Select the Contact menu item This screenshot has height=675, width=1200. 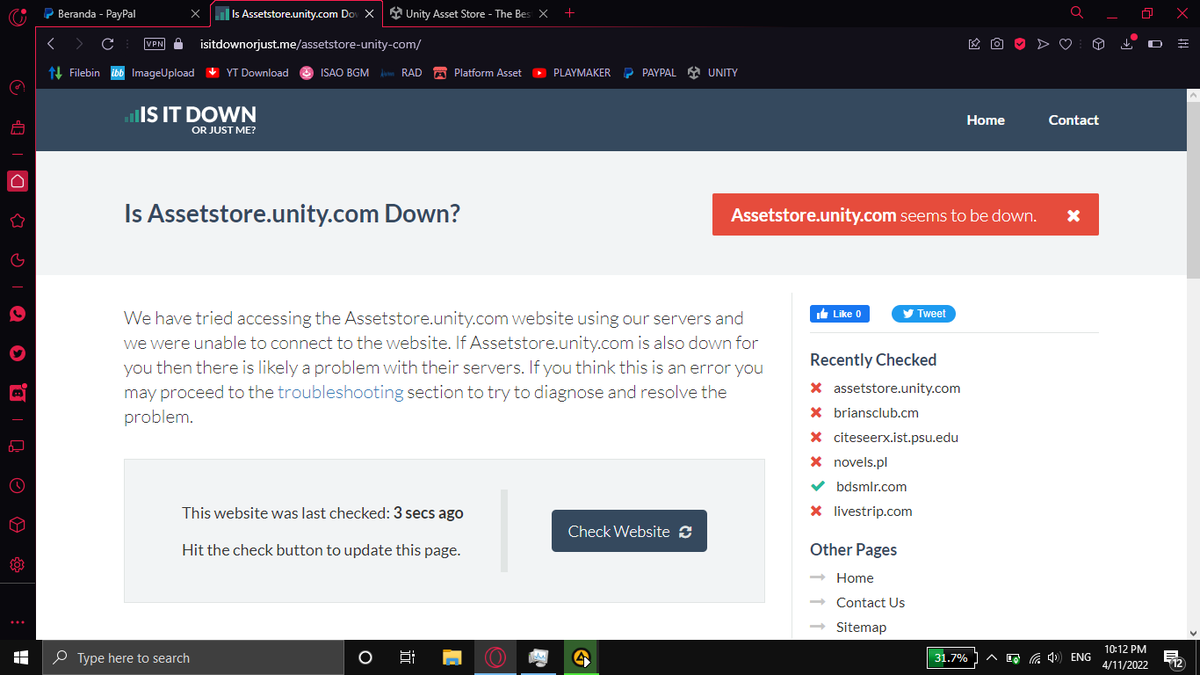click(x=1073, y=120)
